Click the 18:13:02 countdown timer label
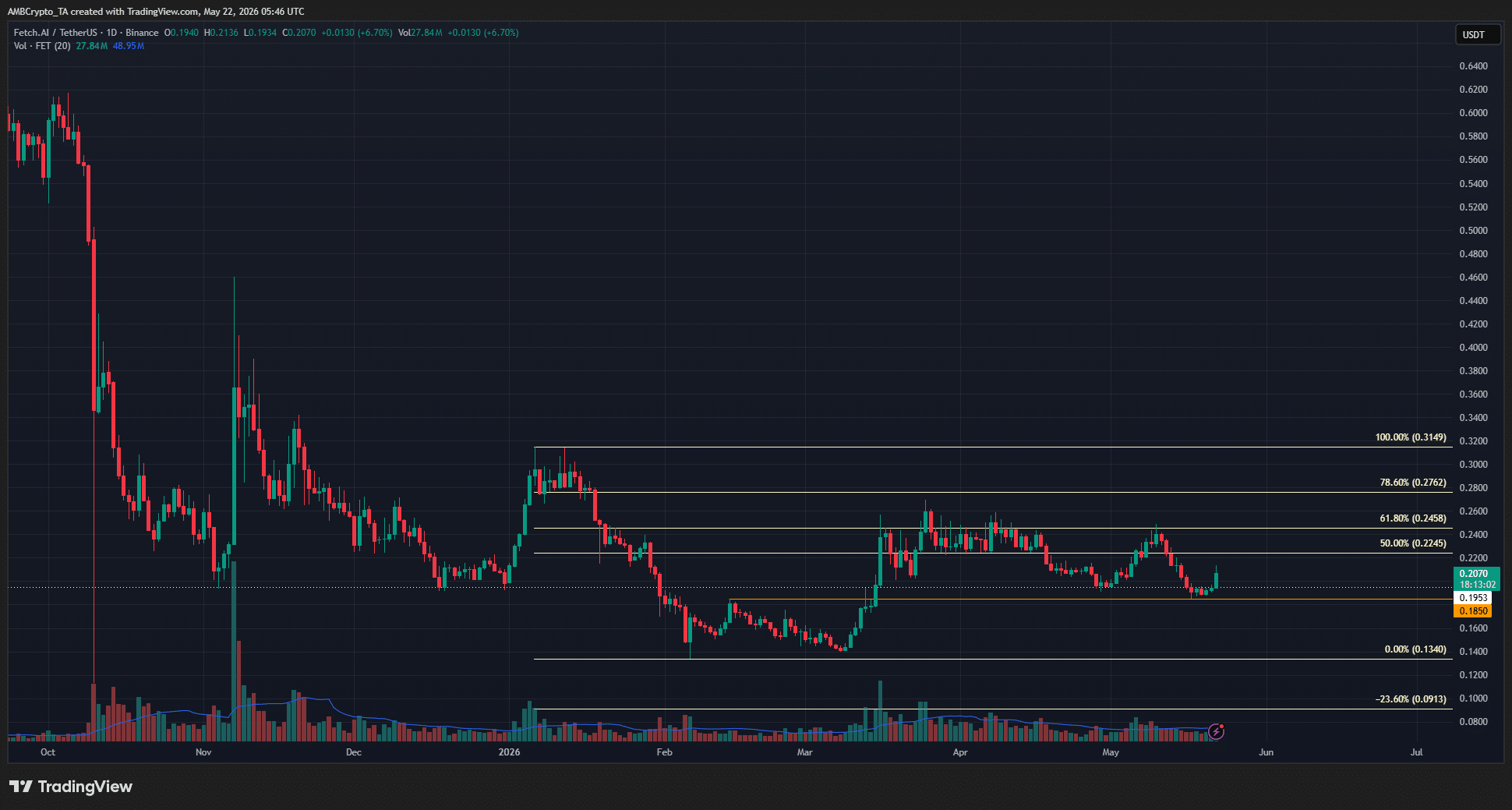This screenshot has width=1512, height=810. coord(1478,585)
